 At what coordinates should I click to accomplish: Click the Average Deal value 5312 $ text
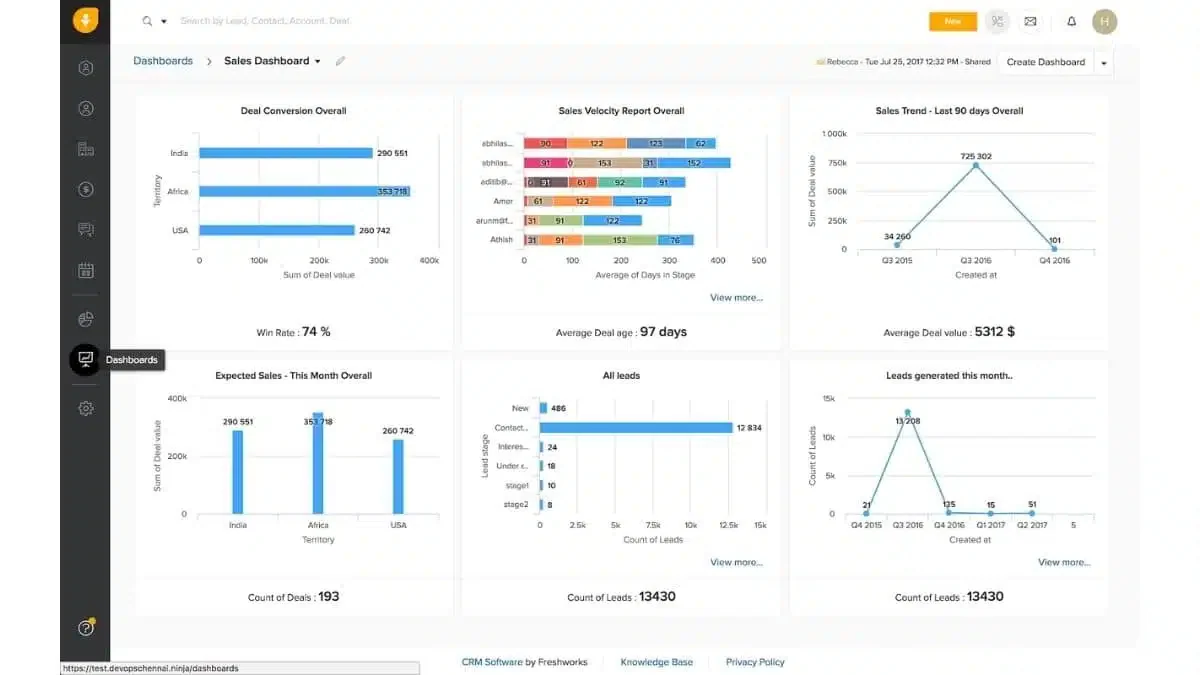[x=949, y=332]
